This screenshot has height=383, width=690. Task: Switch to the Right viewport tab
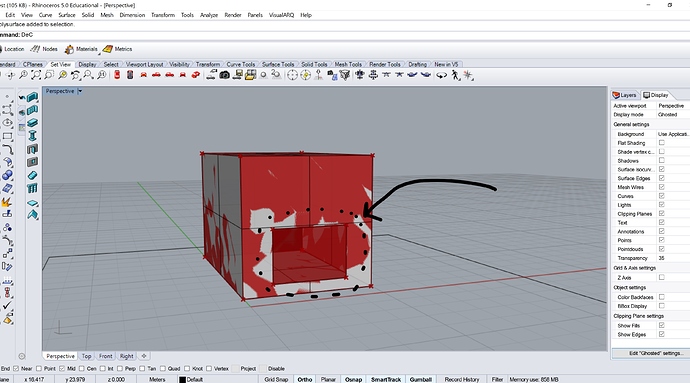point(126,356)
